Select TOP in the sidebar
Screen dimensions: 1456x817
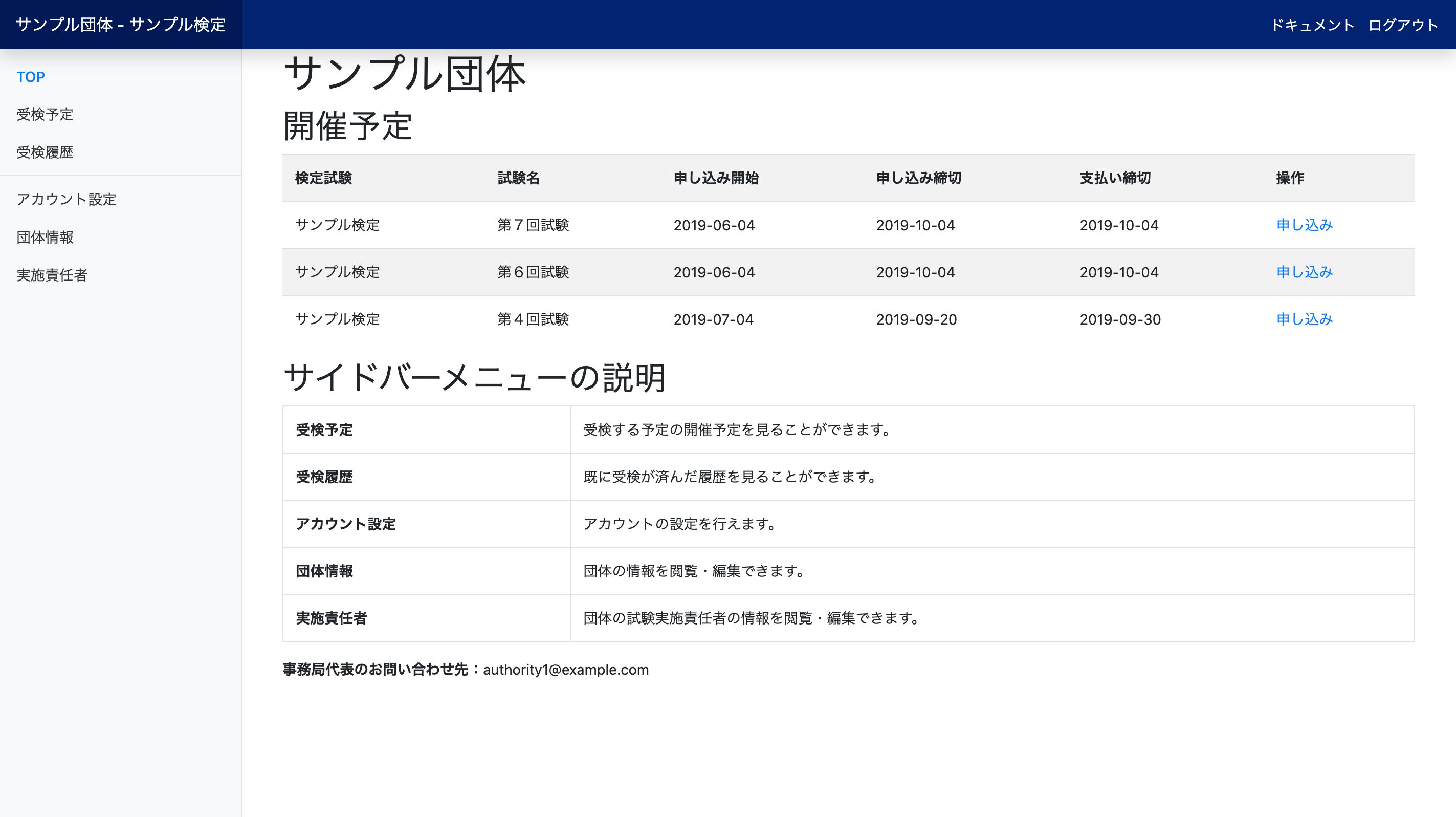click(31, 77)
